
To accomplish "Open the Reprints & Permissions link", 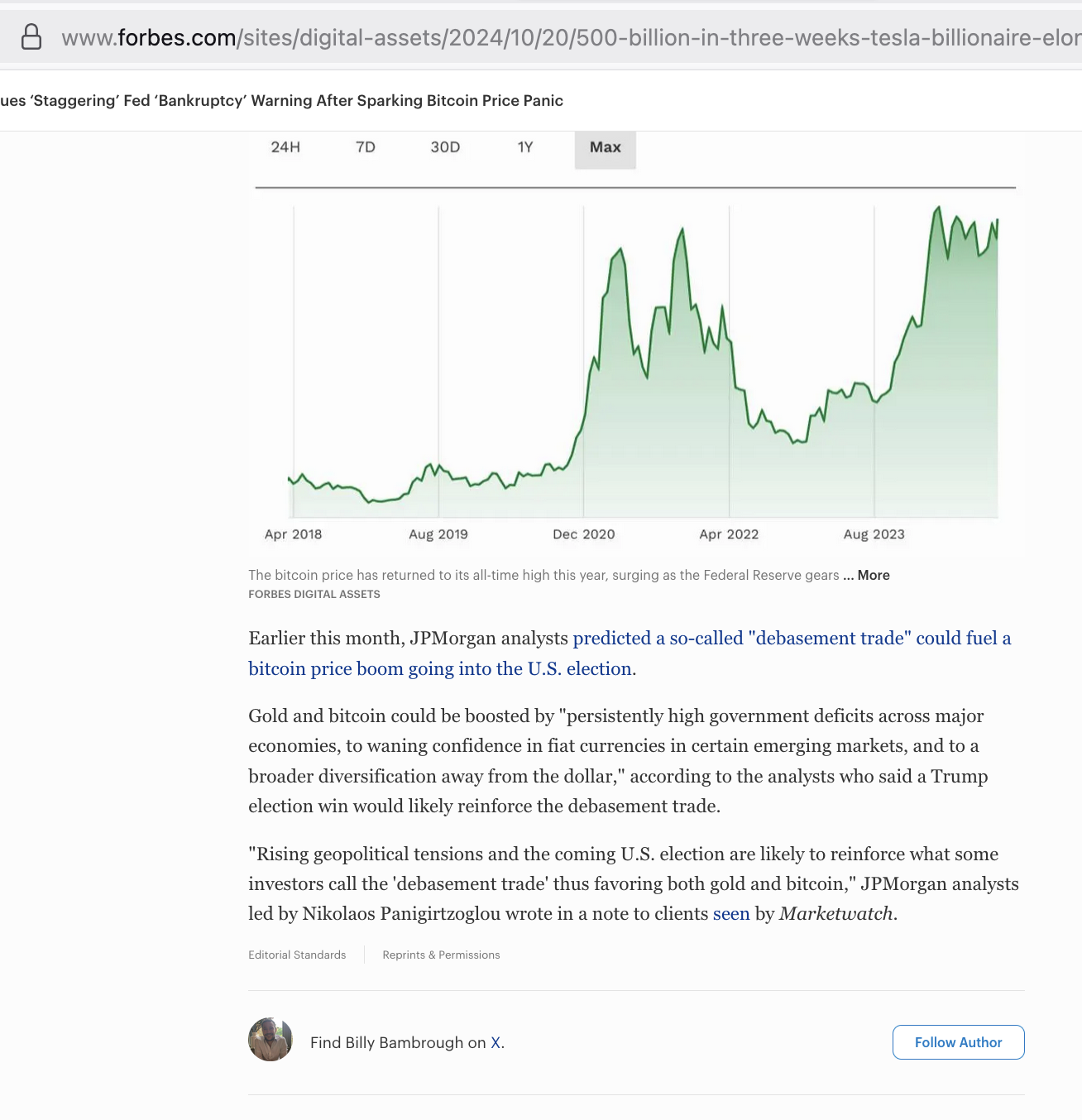I will pos(441,955).
